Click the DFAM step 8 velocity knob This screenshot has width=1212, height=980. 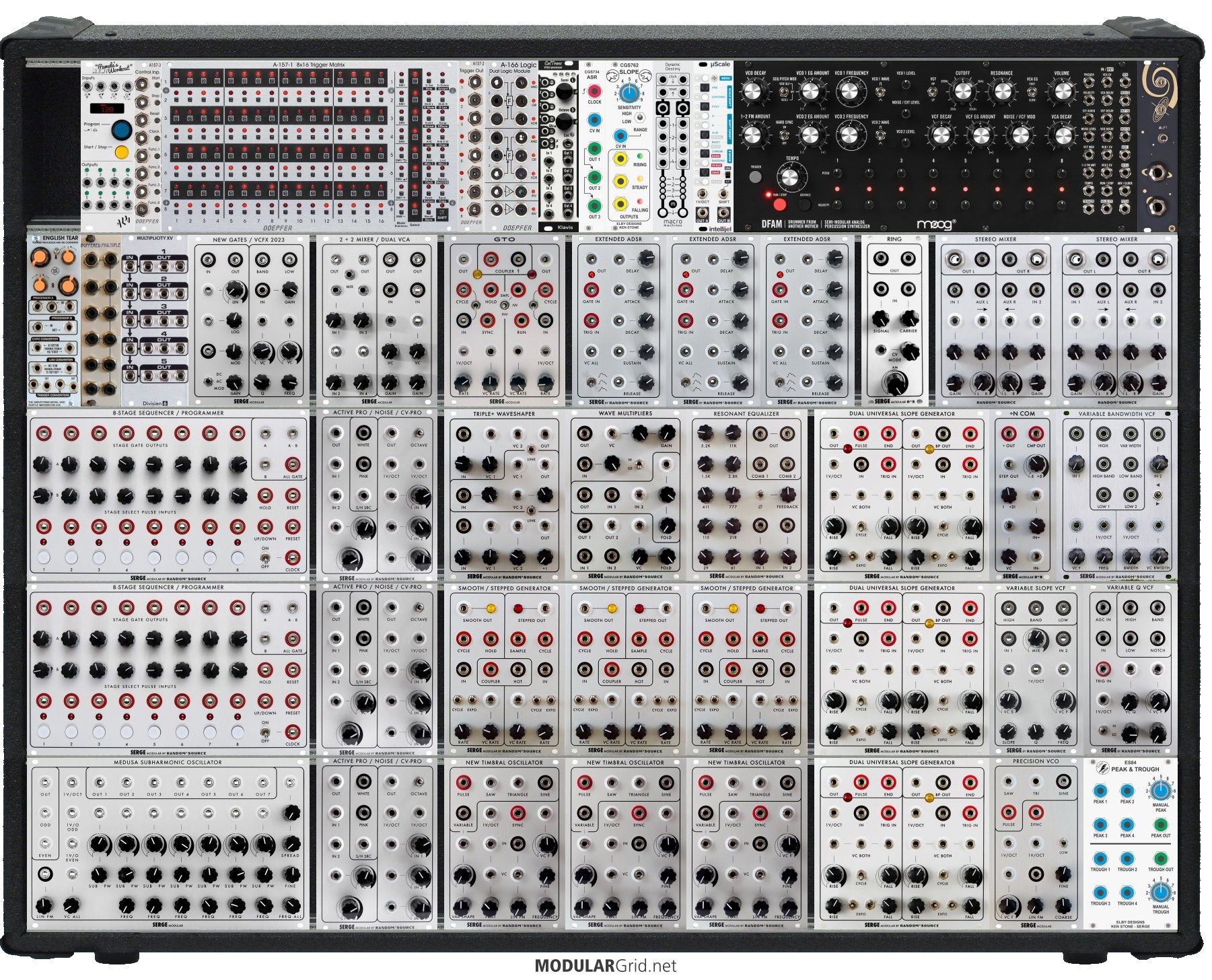click(1061, 204)
